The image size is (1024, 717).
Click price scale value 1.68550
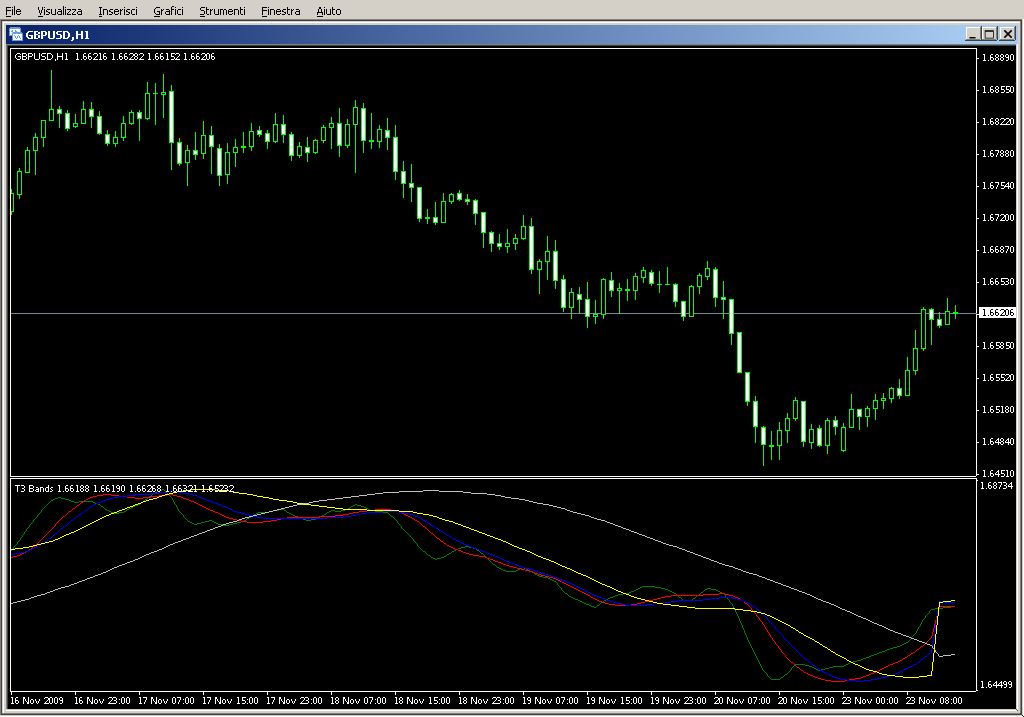[x=999, y=89]
